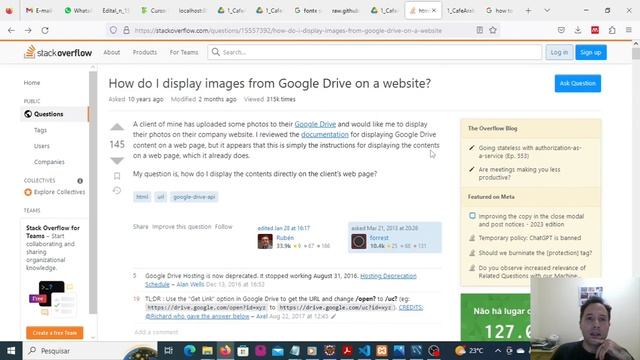This screenshot has height=360, width=640.
Task: Switch to the E-mail browser tab
Action: (x=39, y=11)
